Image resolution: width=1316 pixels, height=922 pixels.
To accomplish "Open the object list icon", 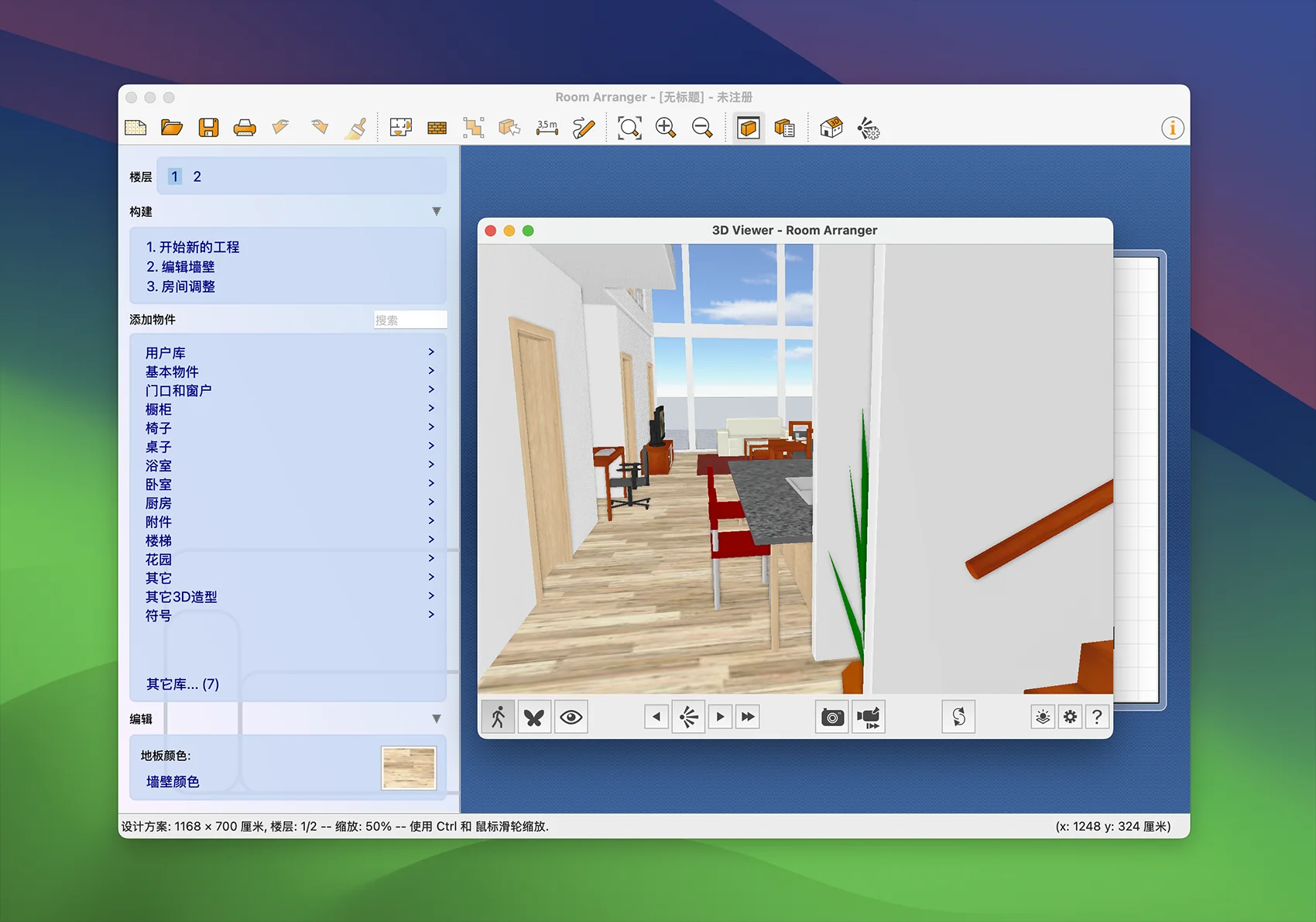I will pos(784,128).
